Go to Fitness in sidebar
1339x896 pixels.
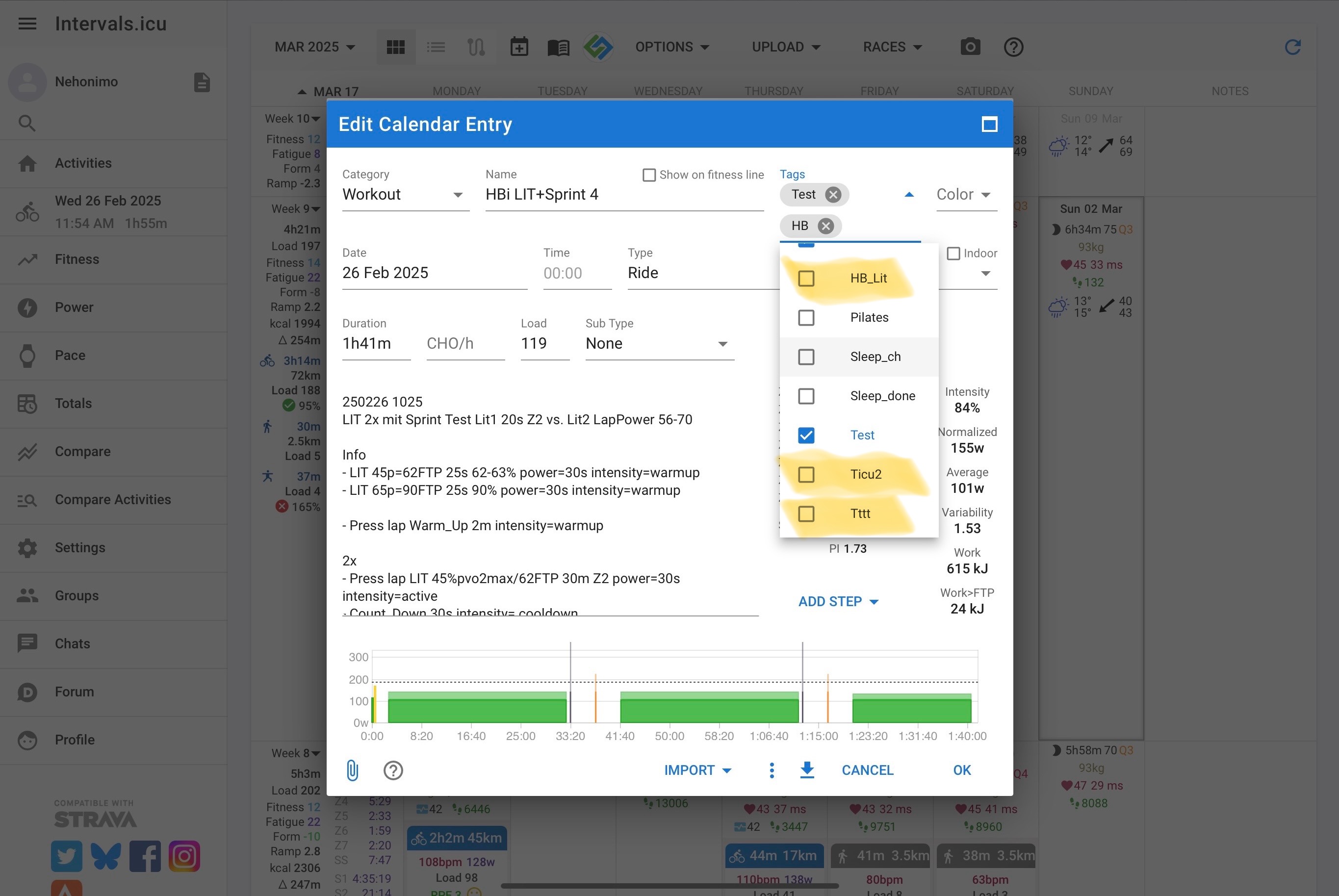pos(114,259)
